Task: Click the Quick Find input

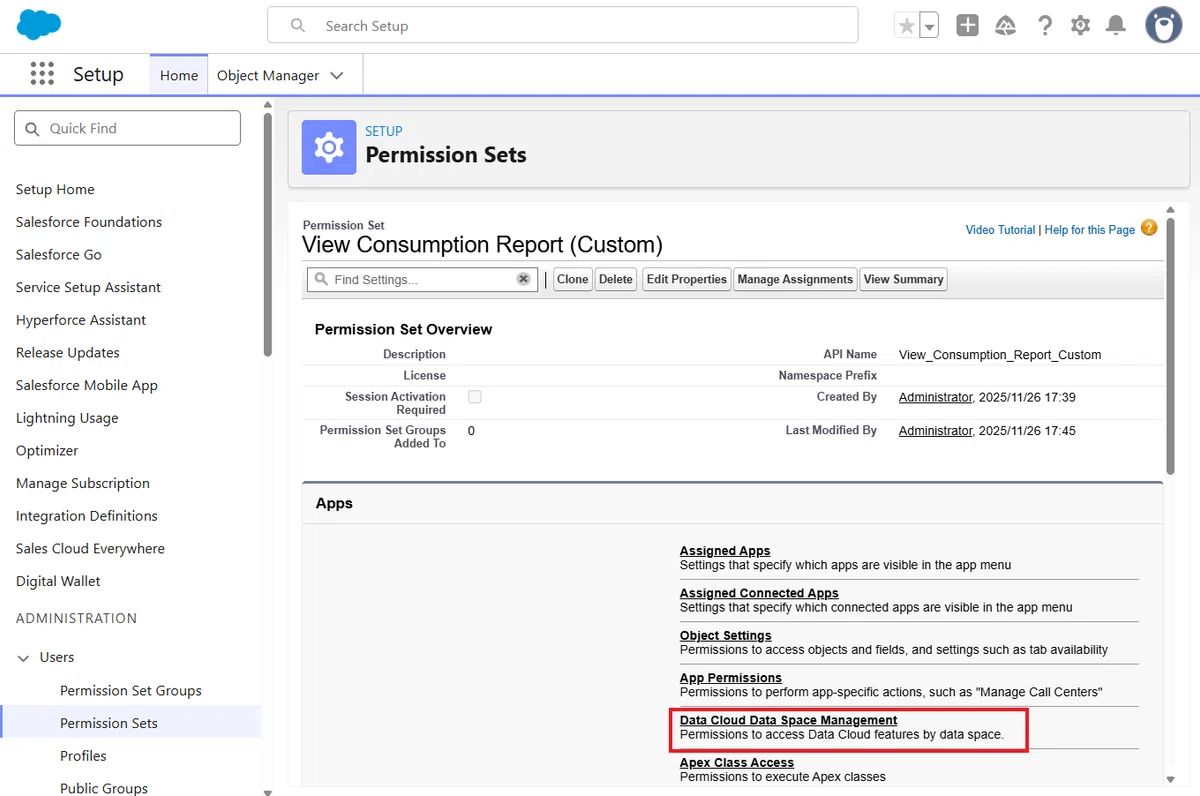Action: coord(127,128)
